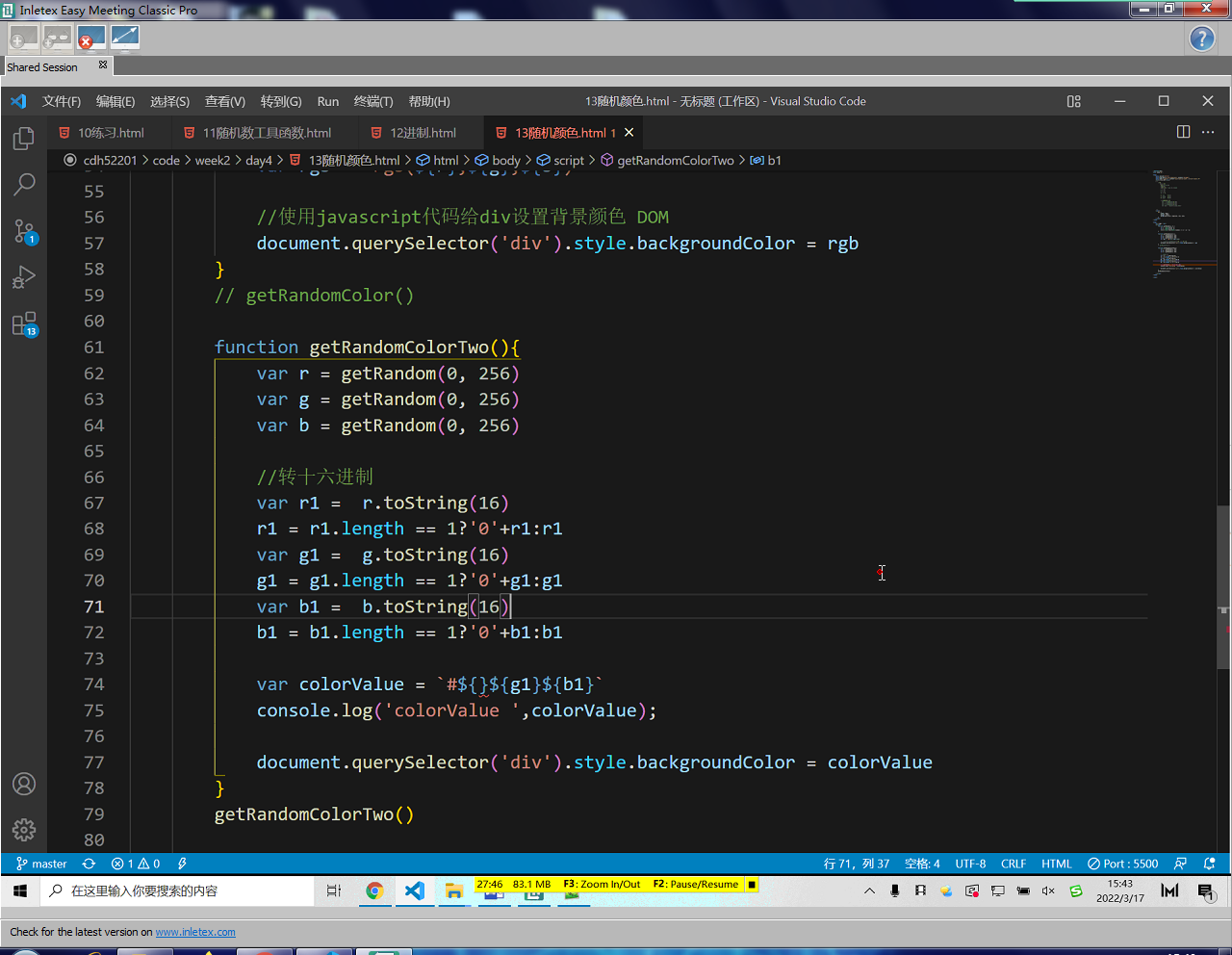1232x955 pixels.
Task: Open the 查看(V) menu
Action: click(225, 101)
